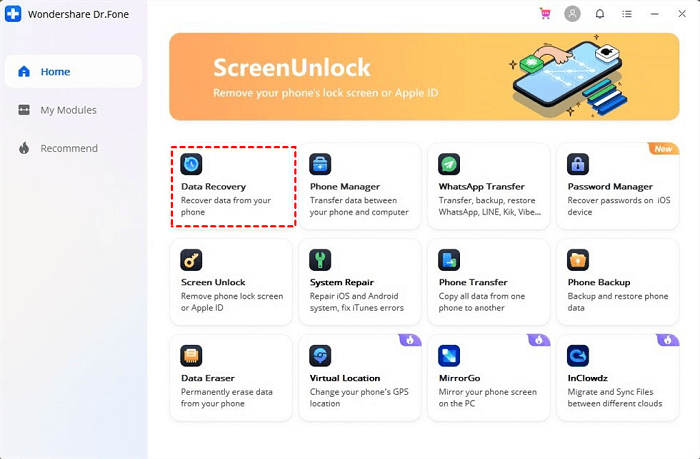The width and height of the screenshot is (700, 459).
Task: Click the System Repair wrench icon
Action: [x=320, y=260]
